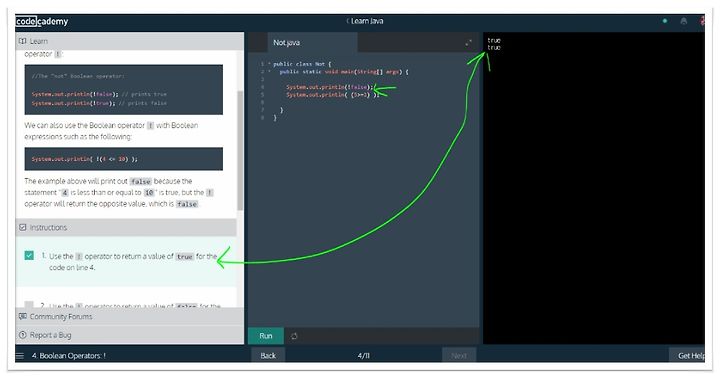Screen dimensions: 720x377
Task: Click the lesson panel's vertical scrollbar
Action: (x=240, y=150)
